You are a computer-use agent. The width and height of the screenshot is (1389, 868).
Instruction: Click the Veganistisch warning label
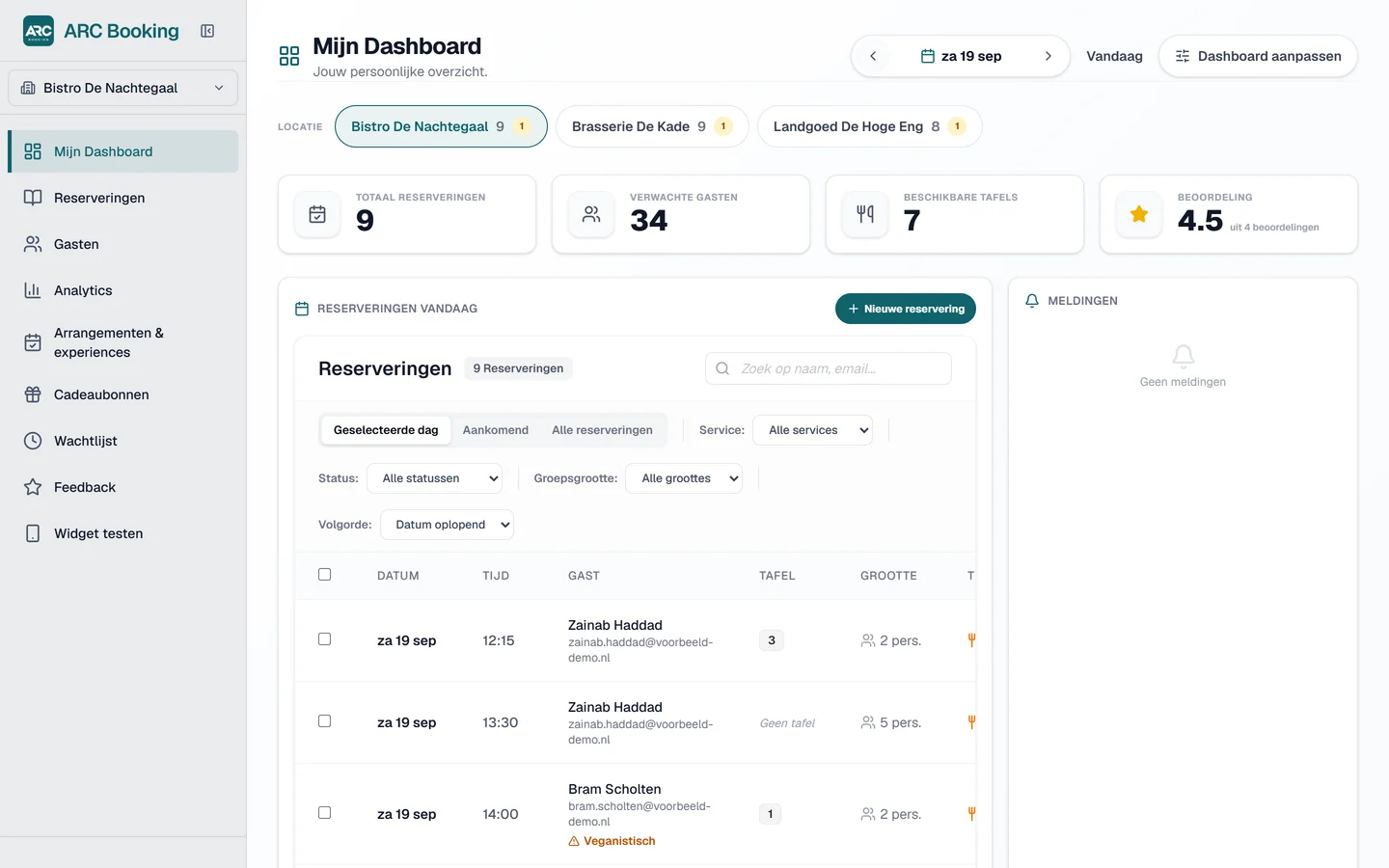[x=612, y=841]
